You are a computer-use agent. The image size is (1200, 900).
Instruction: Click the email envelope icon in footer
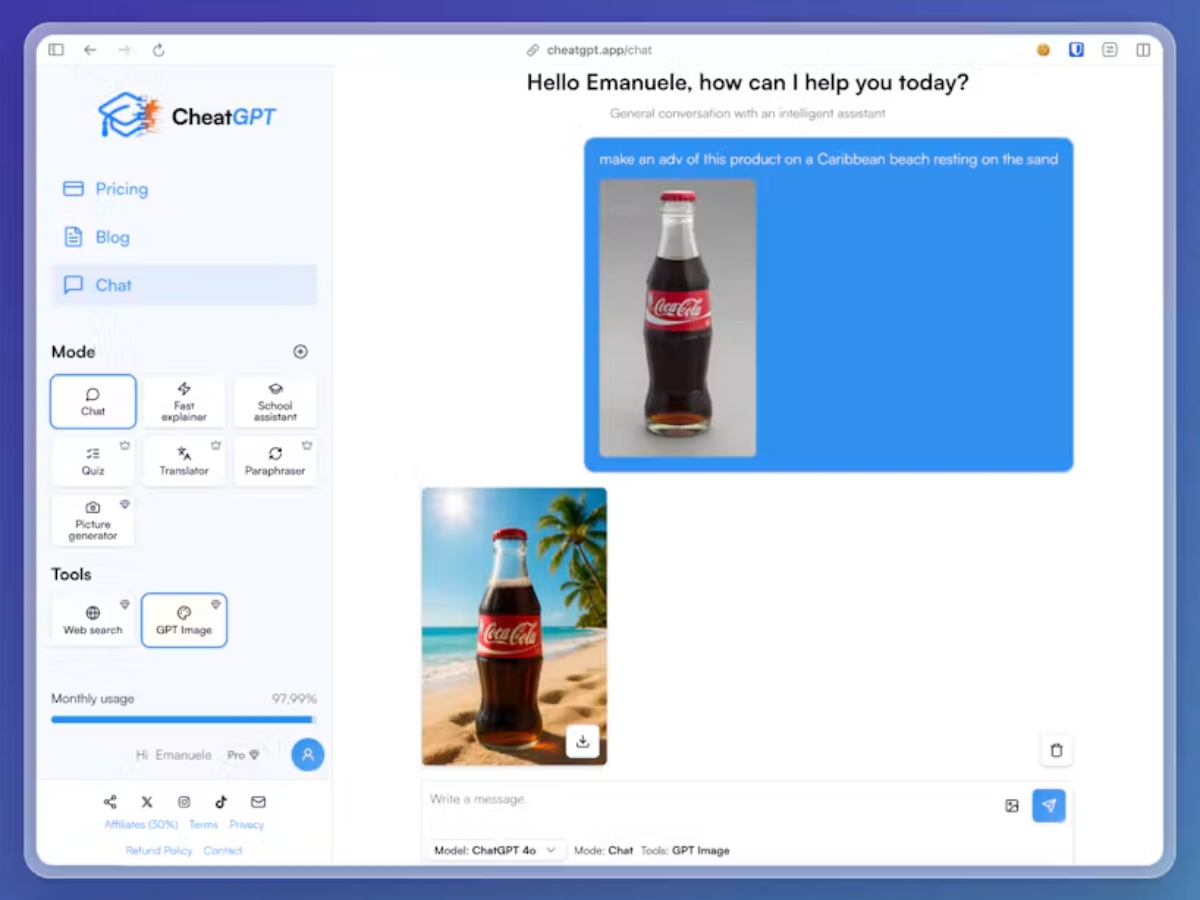[x=258, y=802]
